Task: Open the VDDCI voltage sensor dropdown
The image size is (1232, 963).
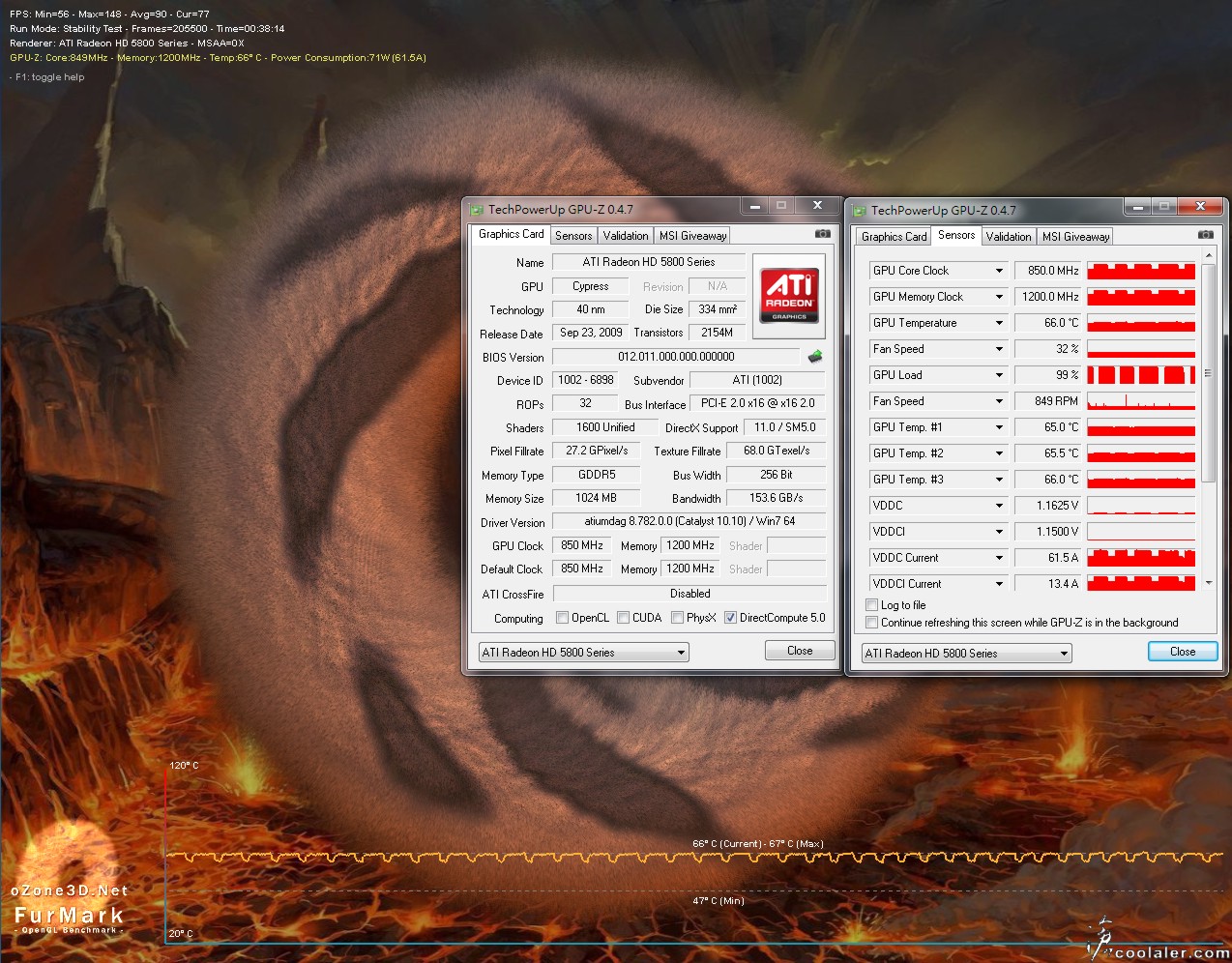Action: click(x=999, y=532)
